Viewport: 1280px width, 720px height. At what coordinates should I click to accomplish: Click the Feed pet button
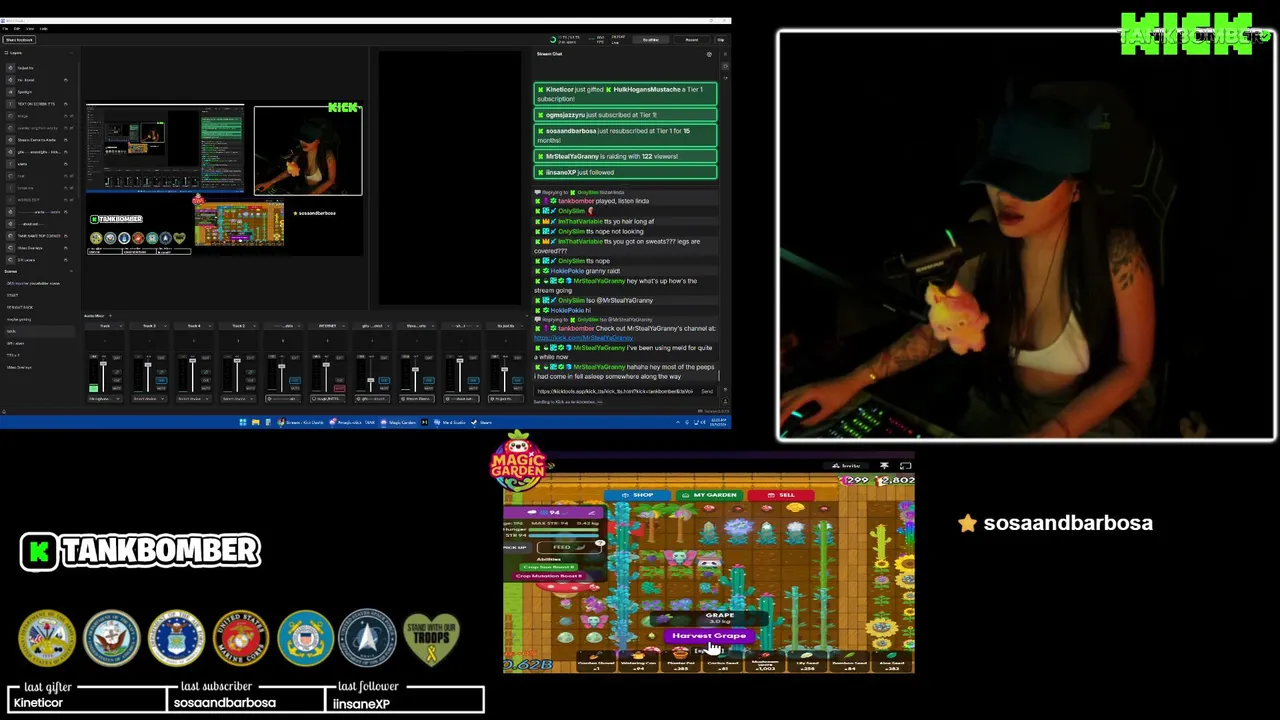[x=569, y=547]
